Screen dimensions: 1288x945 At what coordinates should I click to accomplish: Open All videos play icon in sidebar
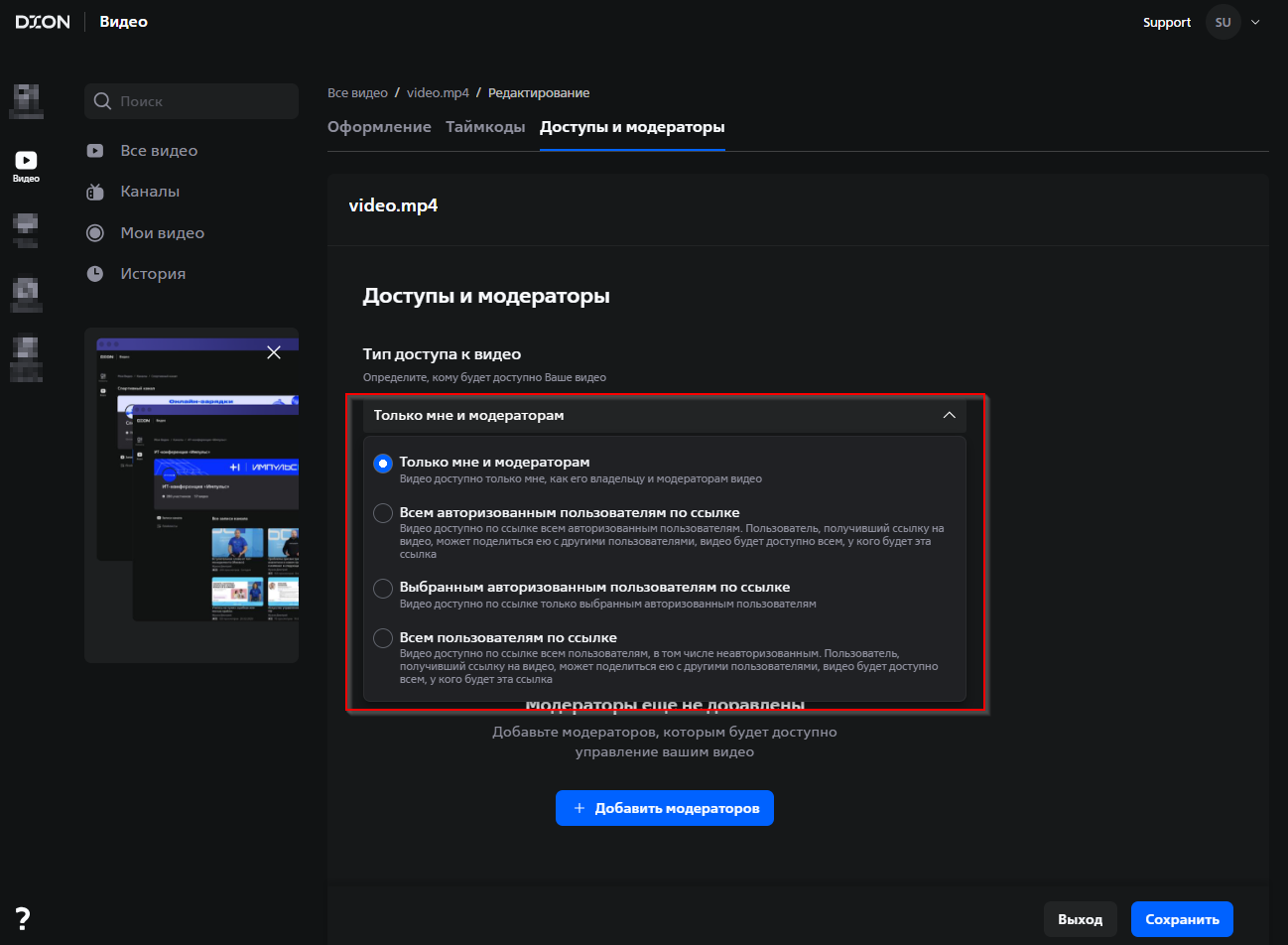tap(95, 151)
